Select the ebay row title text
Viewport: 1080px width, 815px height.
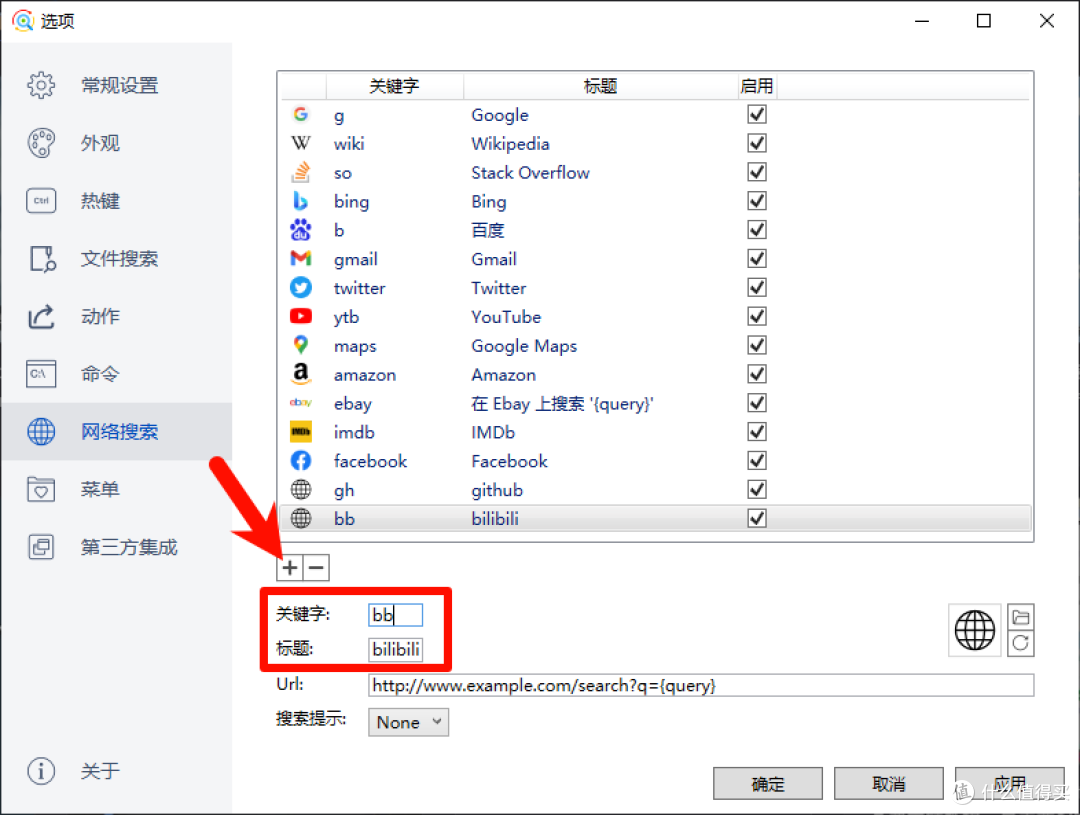coord(562,404)
